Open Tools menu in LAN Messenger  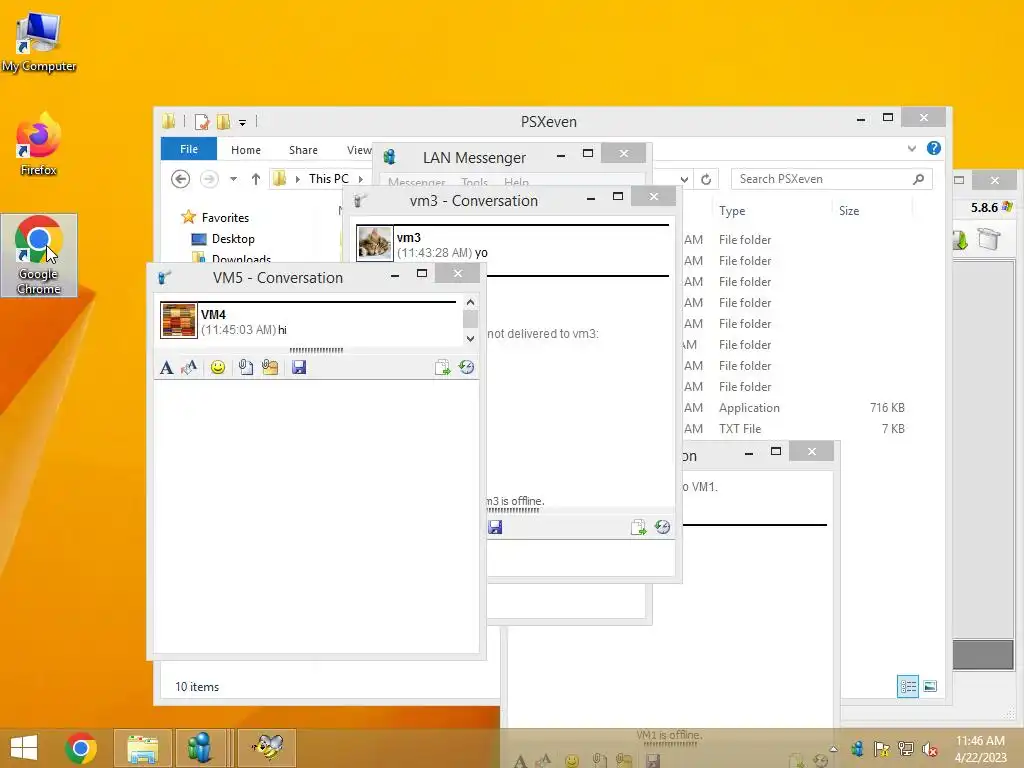click(474, 182)
